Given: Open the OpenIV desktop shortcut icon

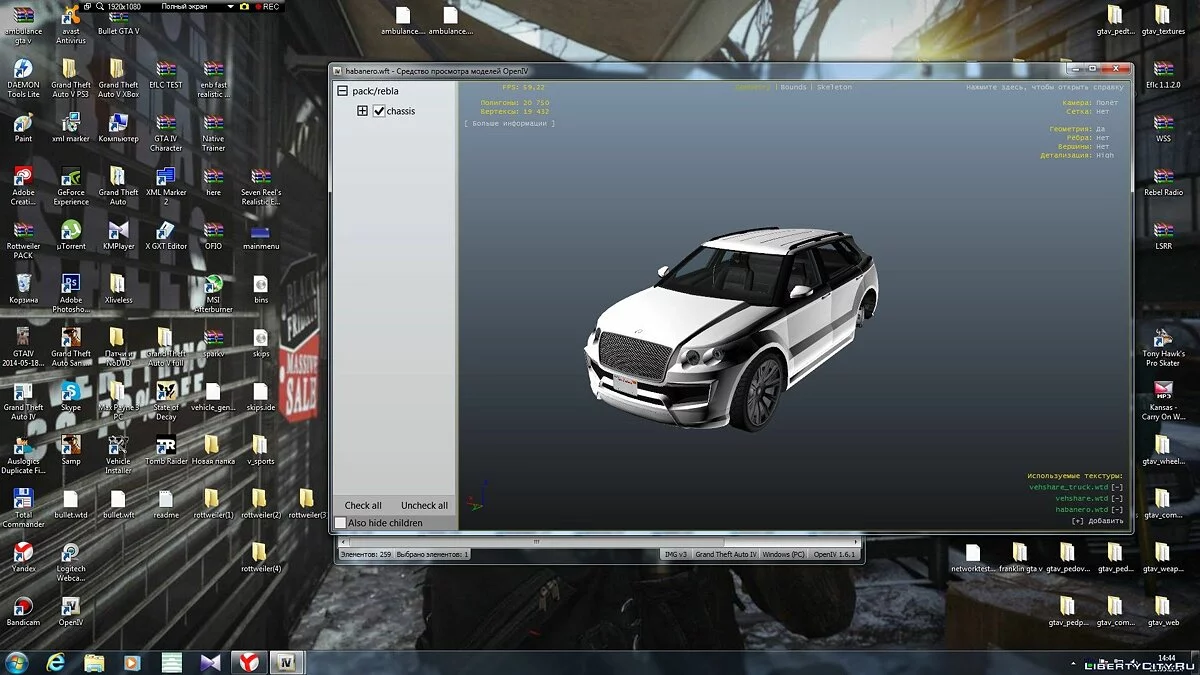Looking at the screenshot, I should (x=70, y=607).
